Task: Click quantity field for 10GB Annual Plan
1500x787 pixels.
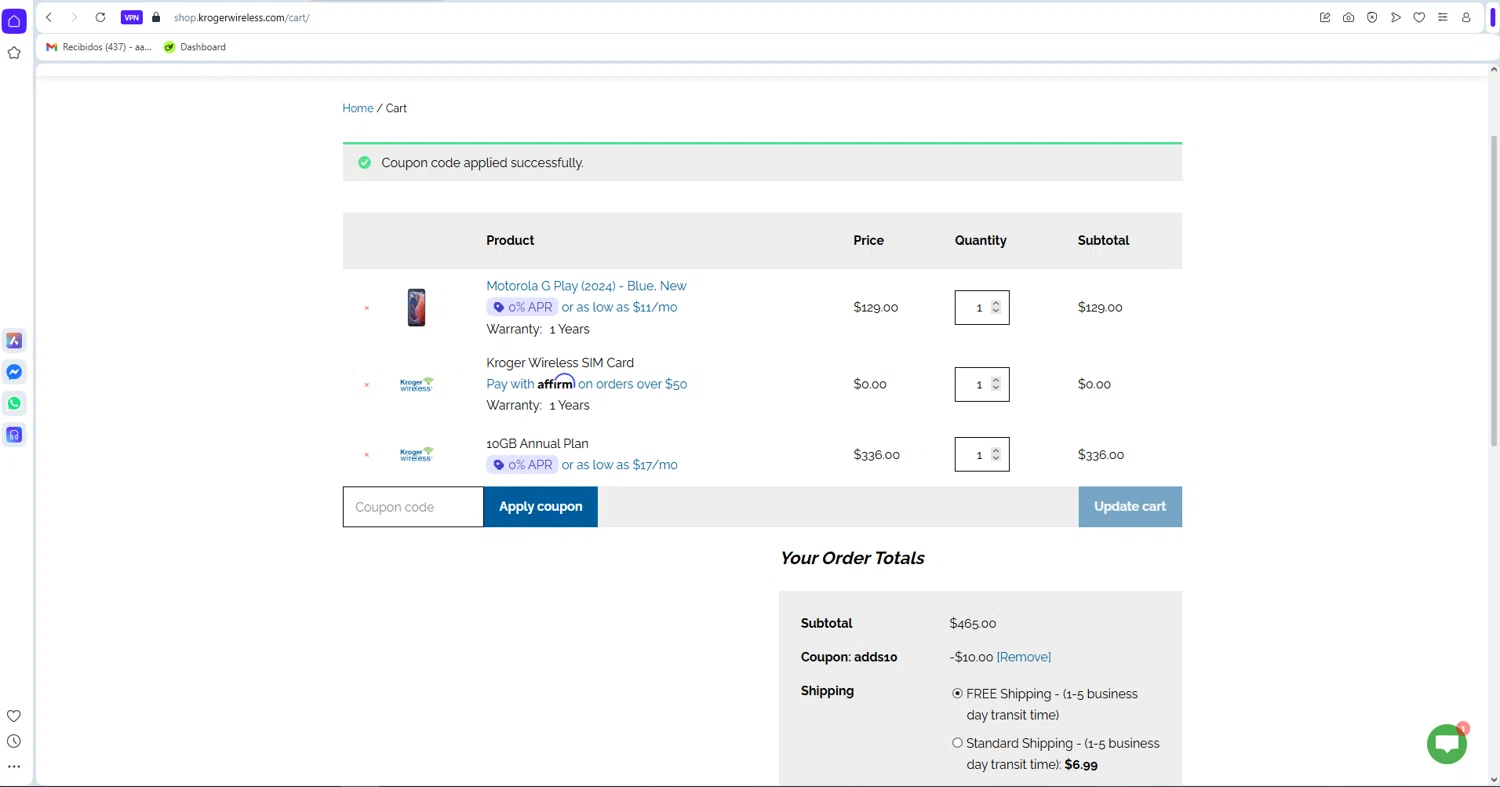Action: [982, 454]
